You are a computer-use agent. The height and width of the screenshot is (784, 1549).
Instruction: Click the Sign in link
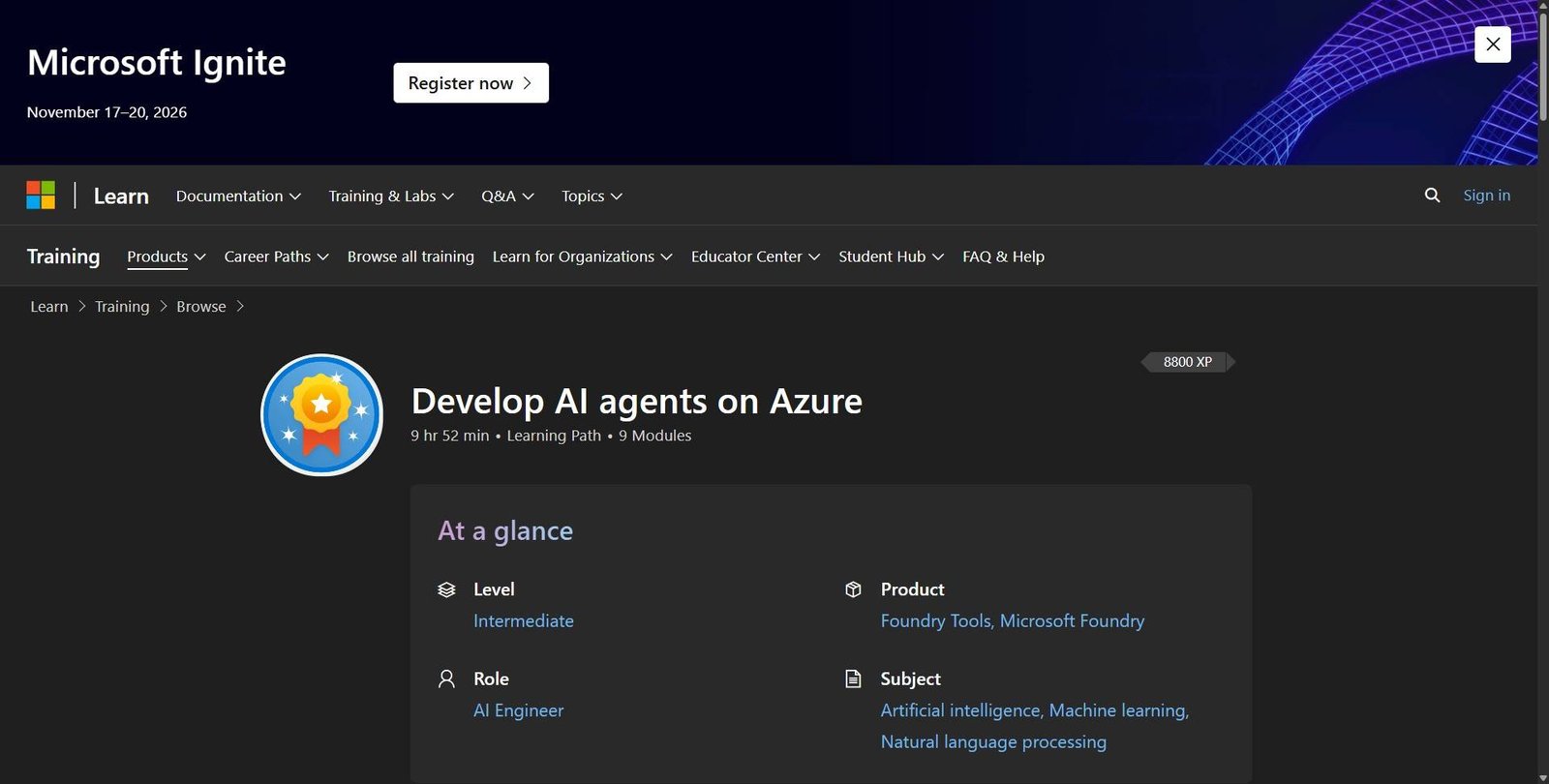tap(1486, 196)
